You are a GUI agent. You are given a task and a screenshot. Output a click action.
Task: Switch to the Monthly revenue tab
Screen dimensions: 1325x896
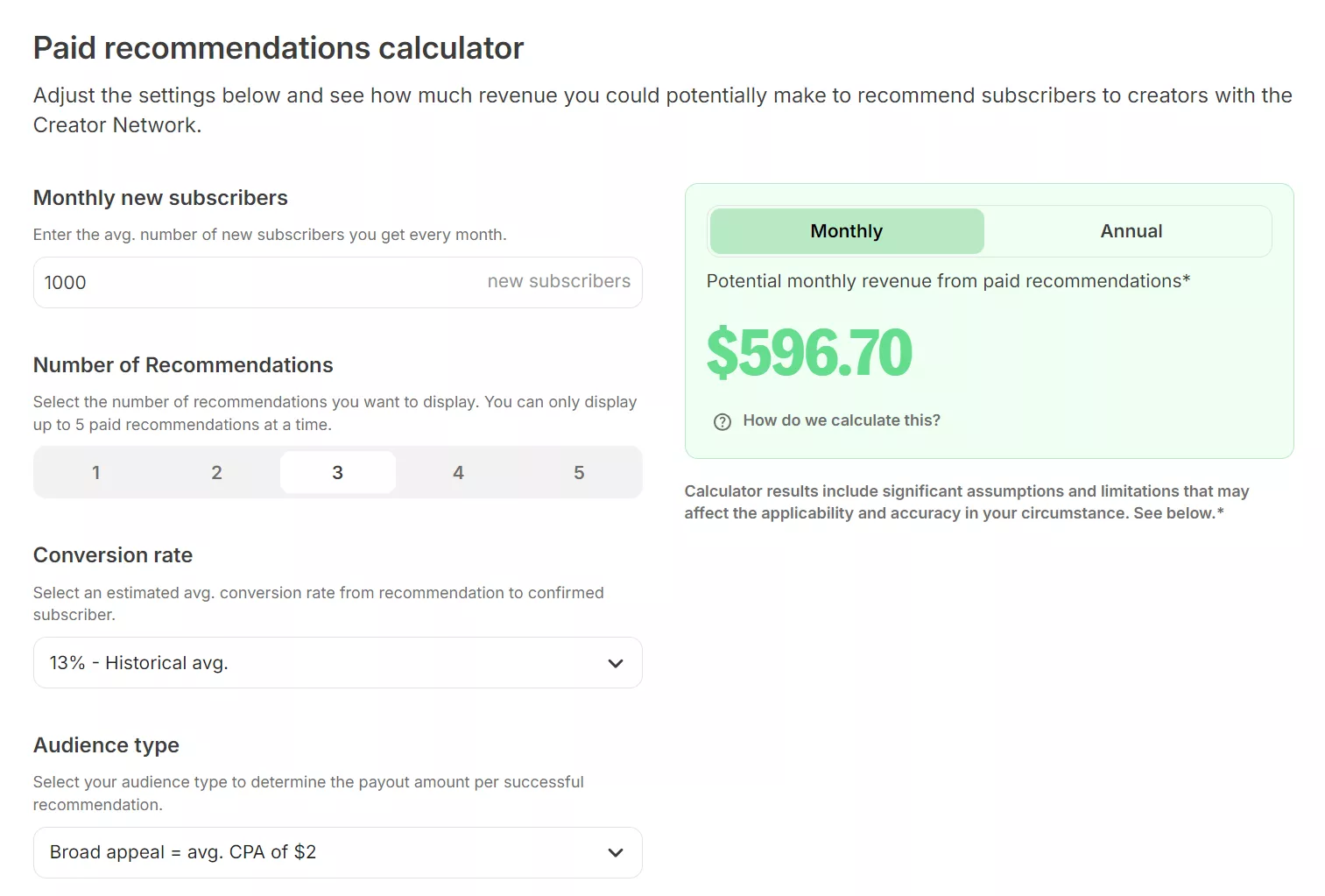(846, 231)
